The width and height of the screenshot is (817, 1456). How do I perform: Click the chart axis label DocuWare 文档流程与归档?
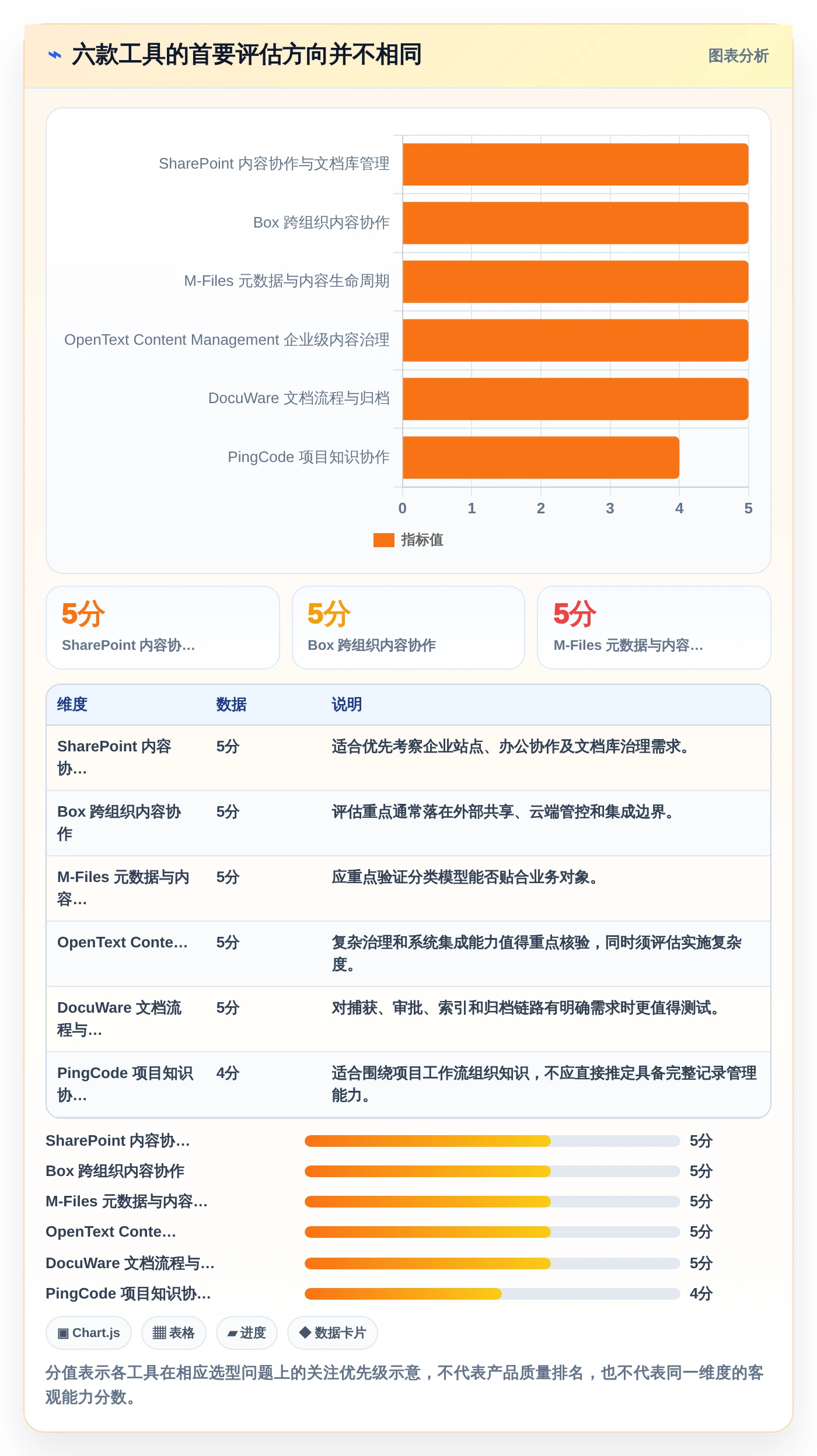tap(299, 398)
